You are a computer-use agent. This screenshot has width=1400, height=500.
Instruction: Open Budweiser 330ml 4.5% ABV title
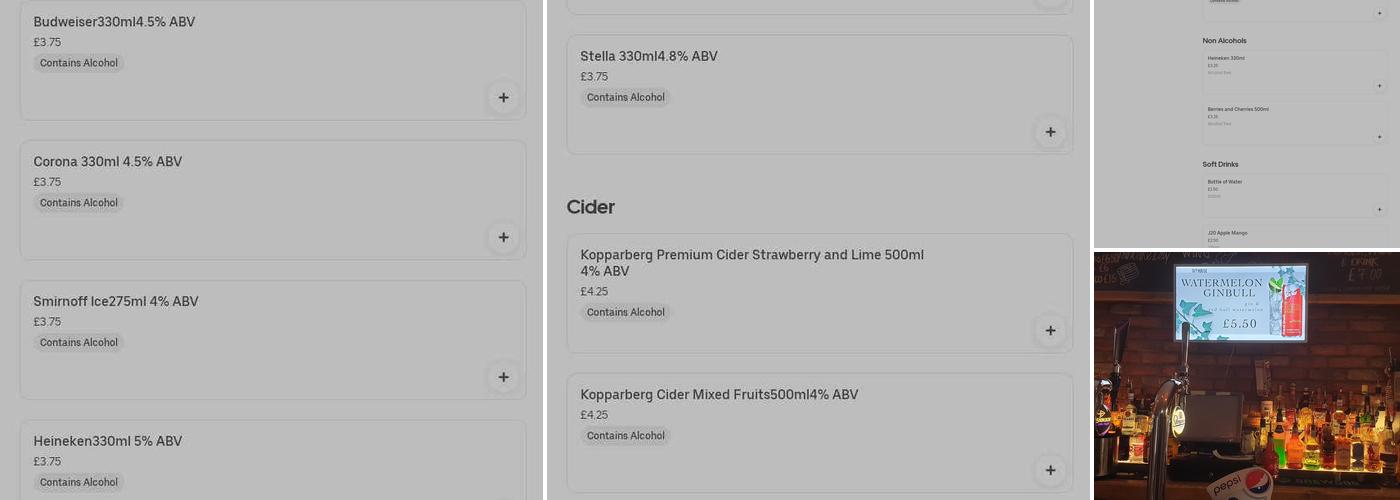click(x=114, y=22)
